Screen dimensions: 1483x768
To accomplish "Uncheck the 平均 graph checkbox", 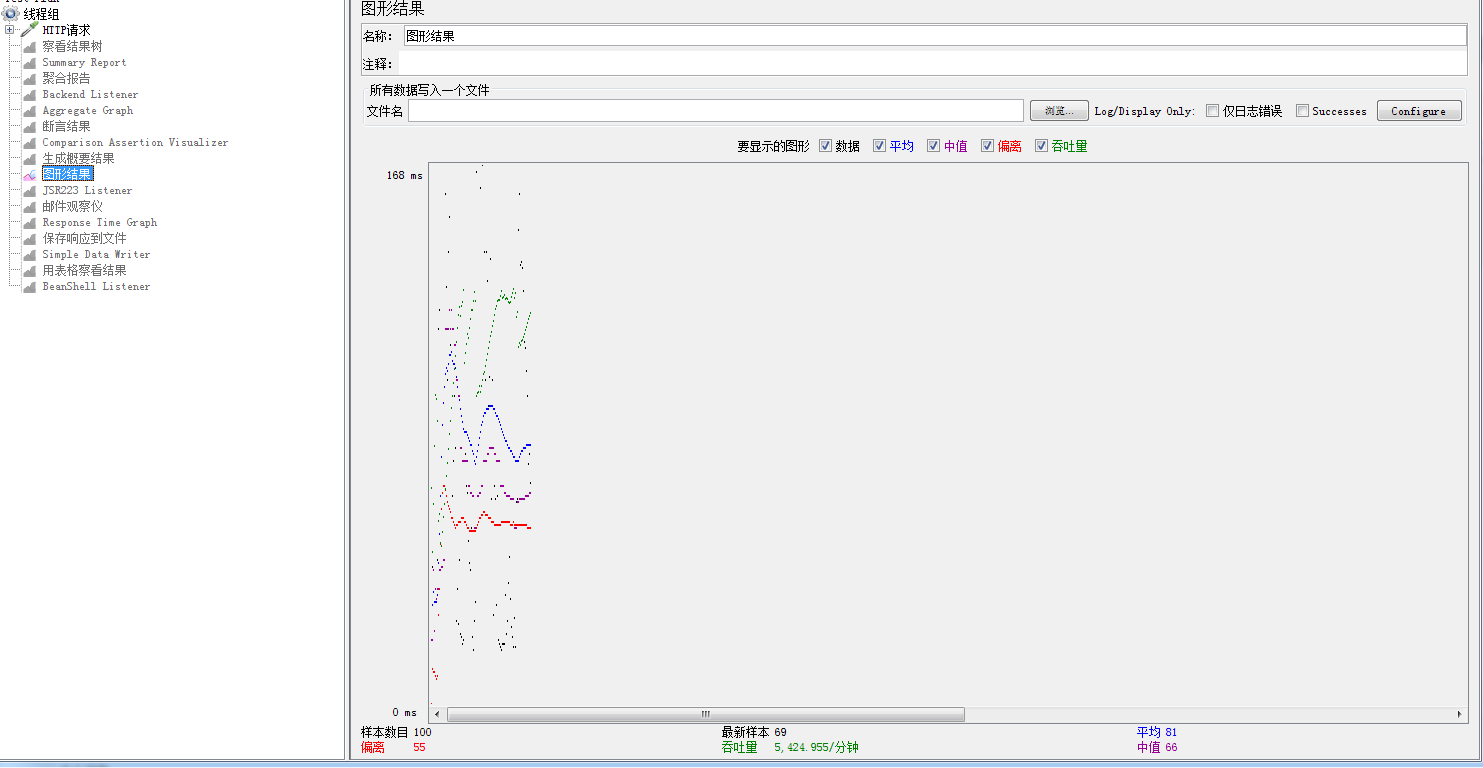I will point(879,146).
